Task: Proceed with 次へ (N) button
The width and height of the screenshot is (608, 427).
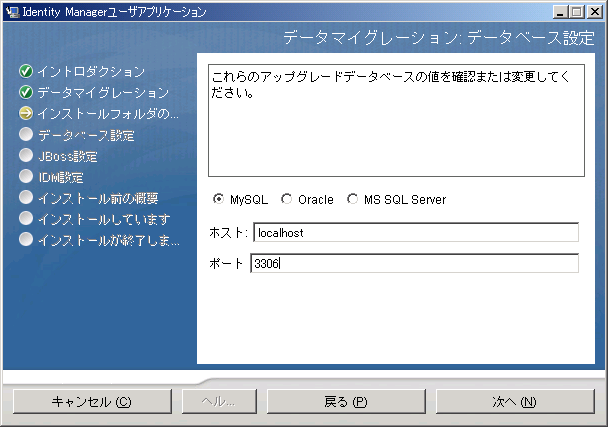Action: click(x=515, y=401)
